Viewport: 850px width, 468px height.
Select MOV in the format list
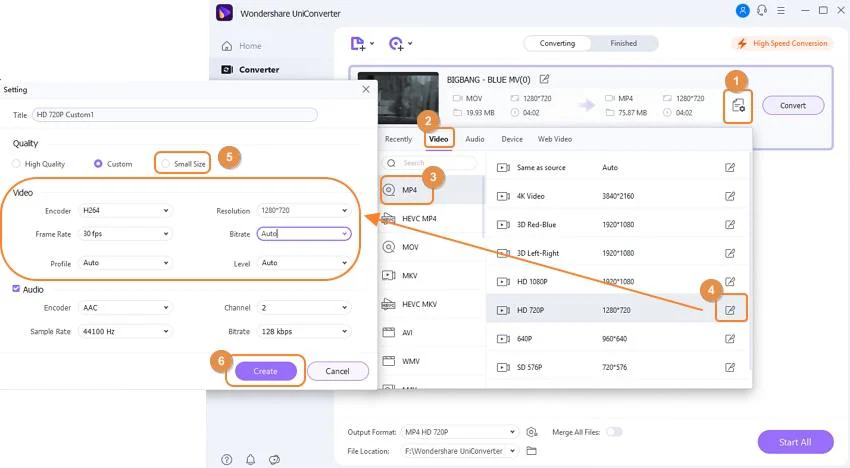tap(431, 247)
